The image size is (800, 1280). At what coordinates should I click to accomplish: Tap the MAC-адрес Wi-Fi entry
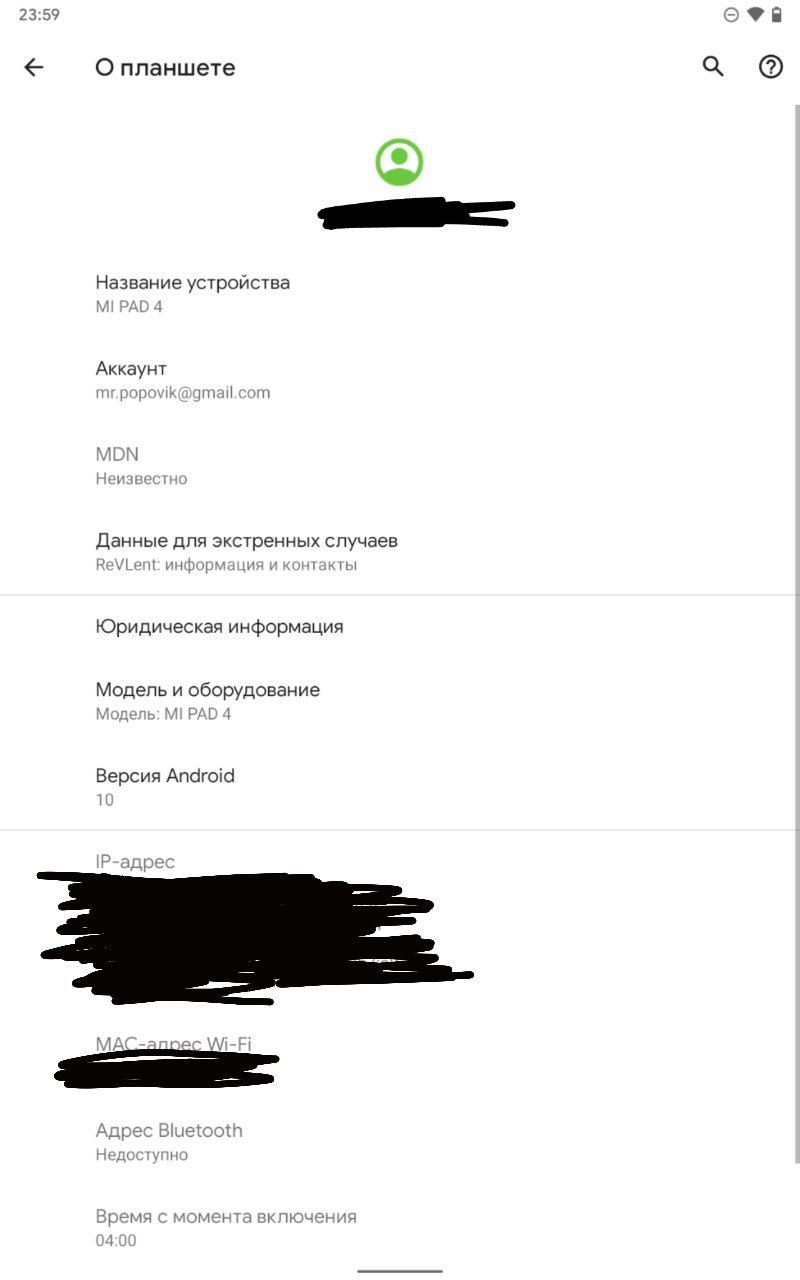(400, 1056)
